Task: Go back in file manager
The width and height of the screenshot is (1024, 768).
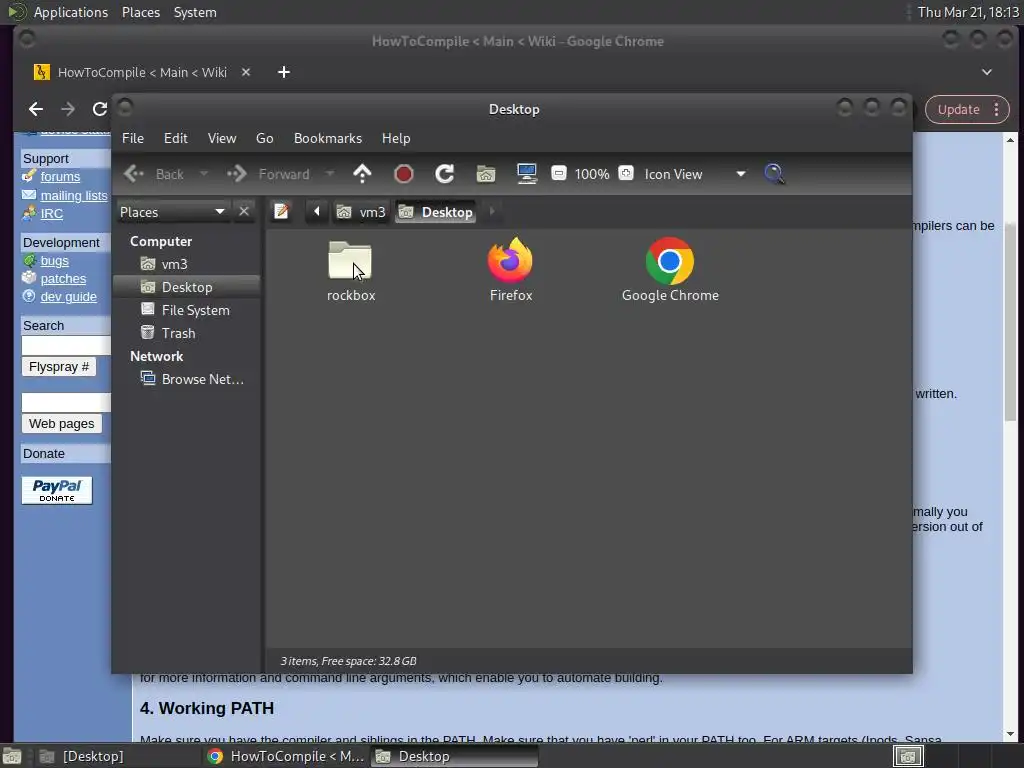Action: (x=155, y=174)
